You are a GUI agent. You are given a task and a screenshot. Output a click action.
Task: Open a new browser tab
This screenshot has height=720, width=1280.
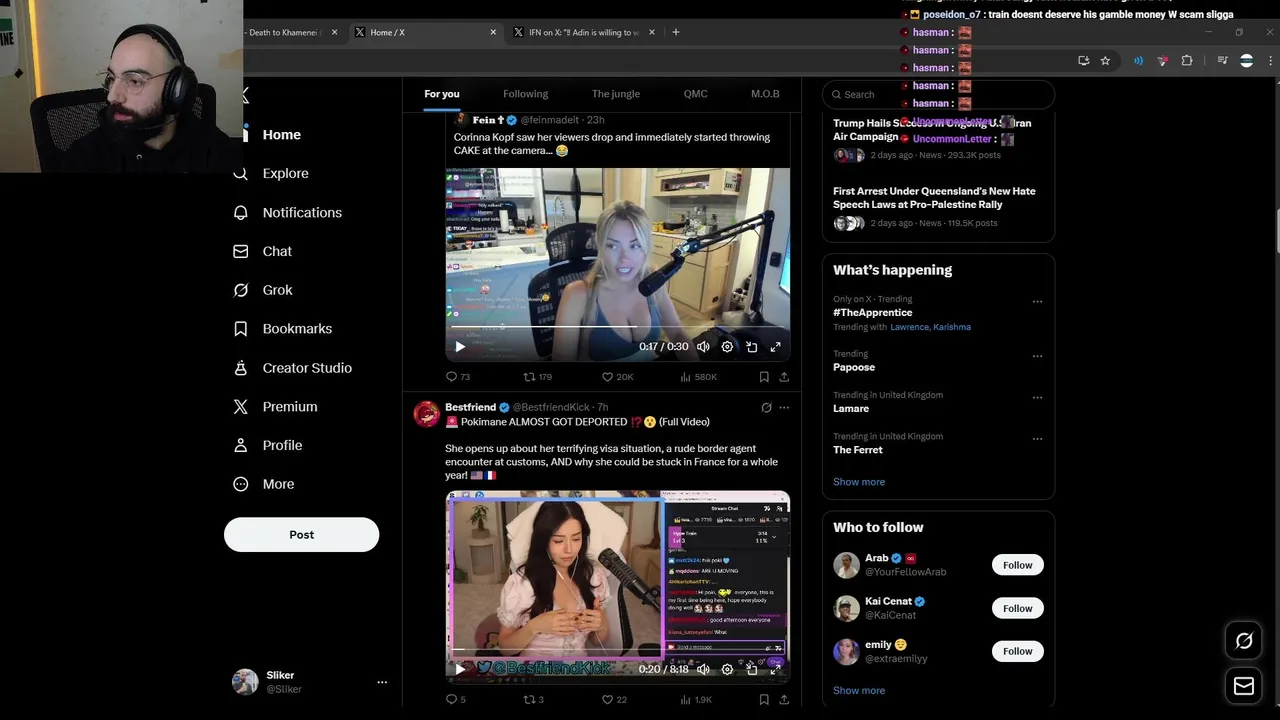(x=676, y=32)
